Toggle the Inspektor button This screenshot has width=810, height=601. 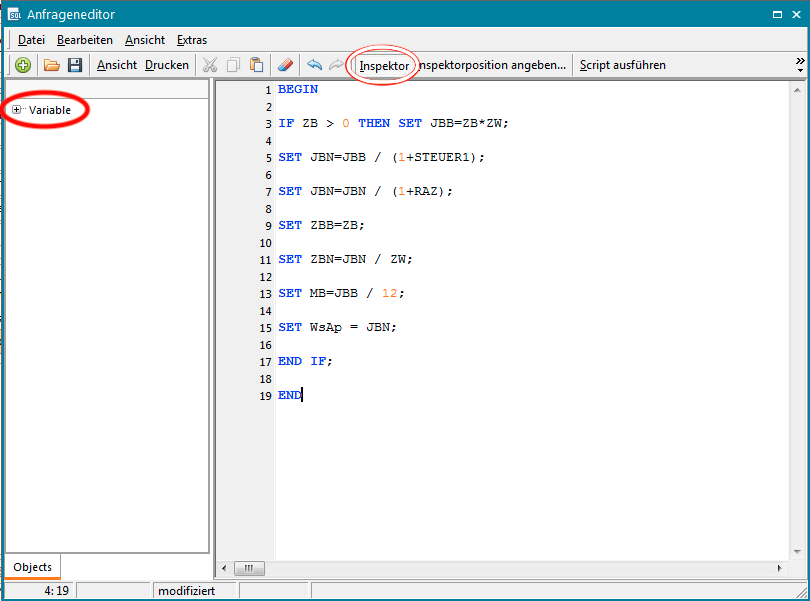pos(384,66)
